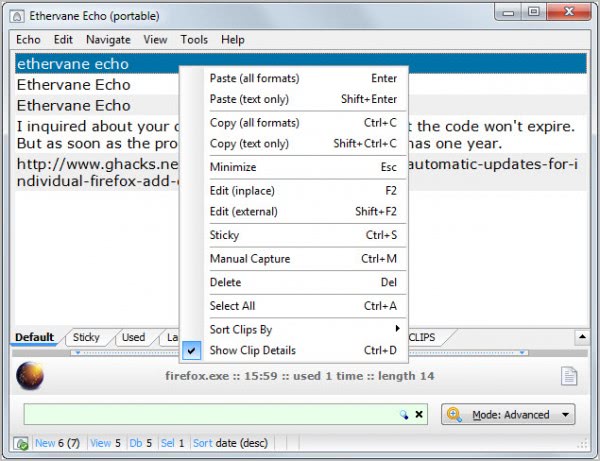The image size is (600, 461).
Task: Select the ghacks.net URL clip
Action: [x=98, y=173]
